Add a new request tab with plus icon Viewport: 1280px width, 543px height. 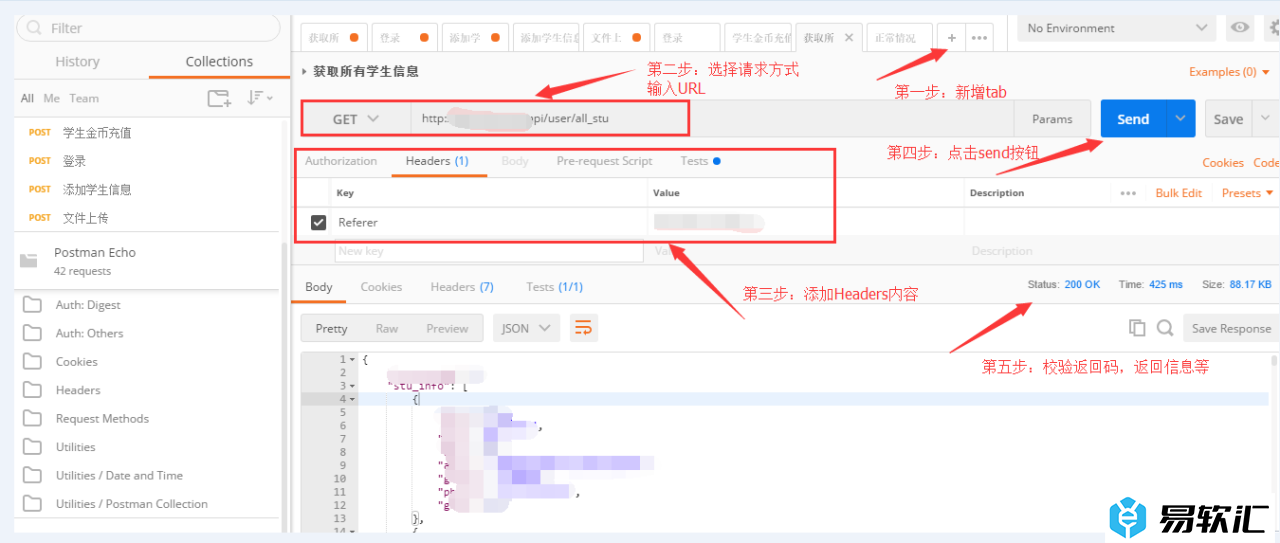951,38
